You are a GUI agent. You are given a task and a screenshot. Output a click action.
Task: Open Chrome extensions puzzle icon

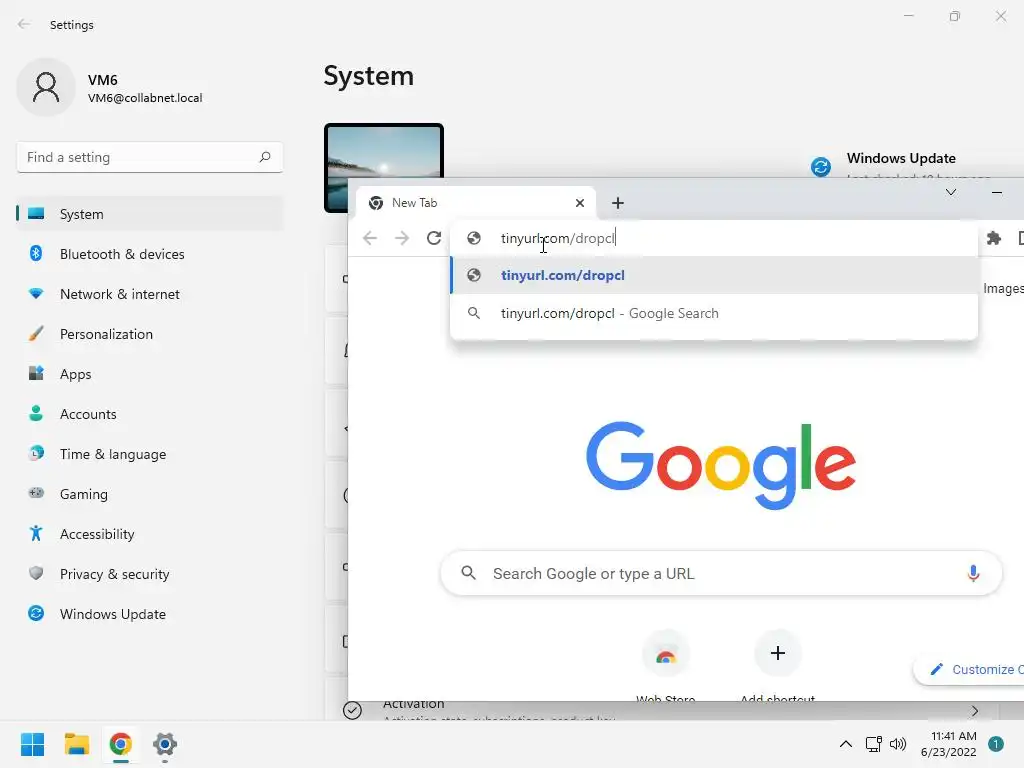994,238
